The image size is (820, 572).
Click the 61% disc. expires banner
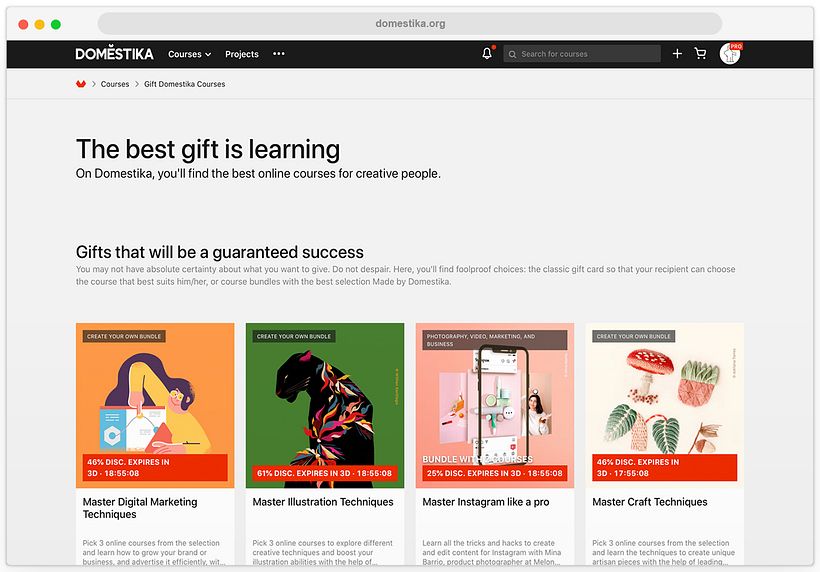coord(325,473)
